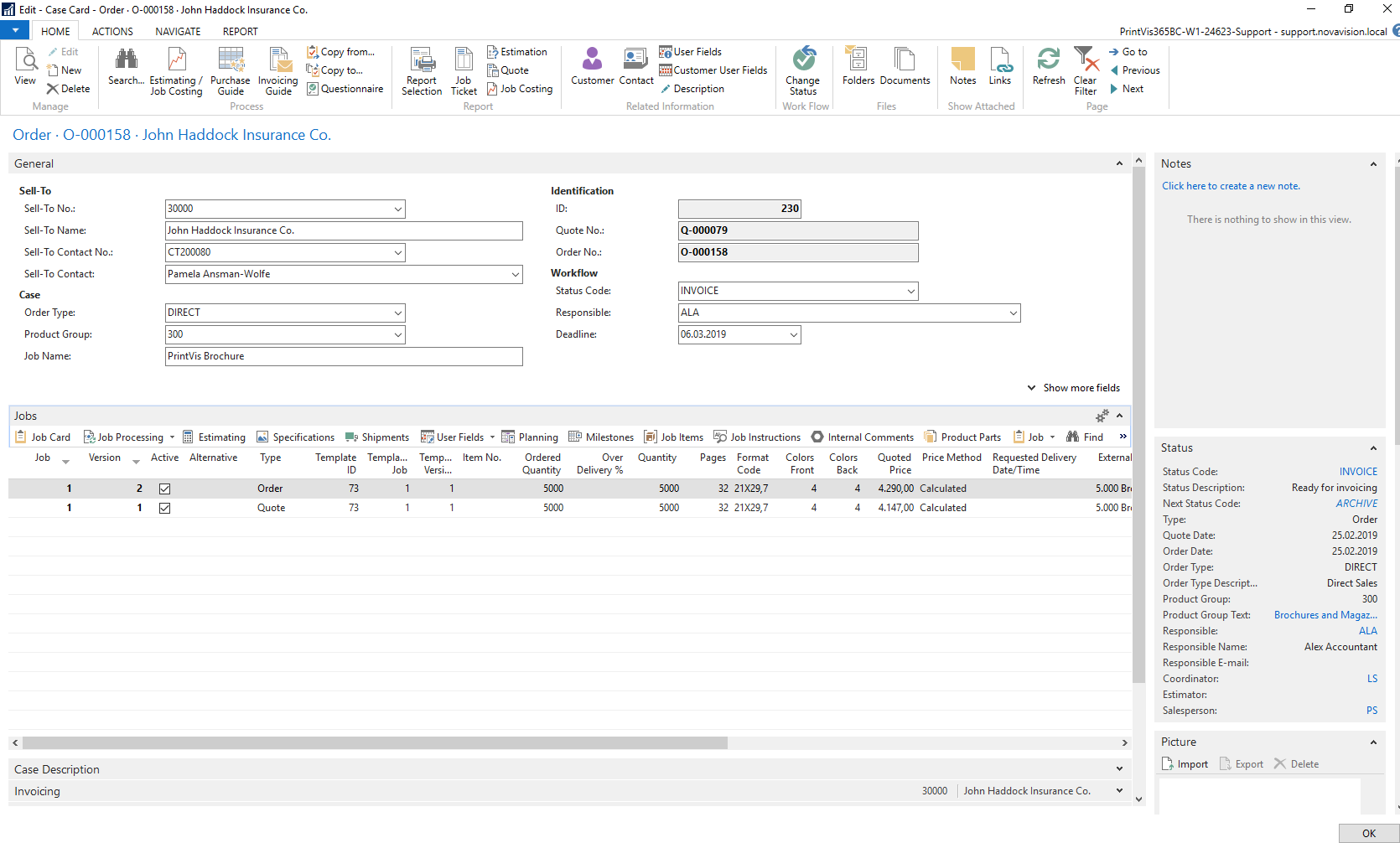Refresh the page
Screen dimensions: 1400x843
pyautogui.click(x=1049, y=67)
